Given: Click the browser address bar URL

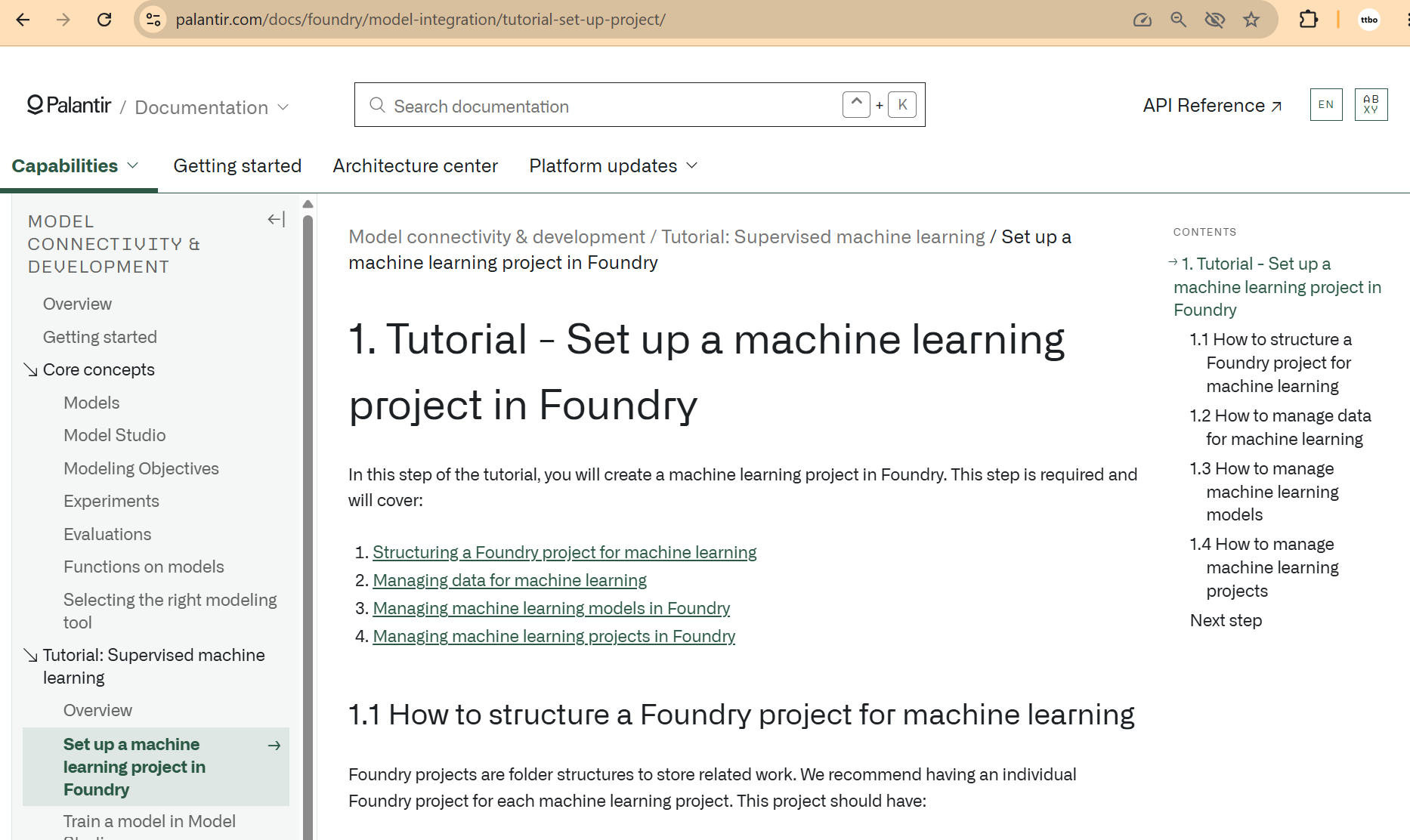Looking at the screenshot, I should (x=420, y=20).
